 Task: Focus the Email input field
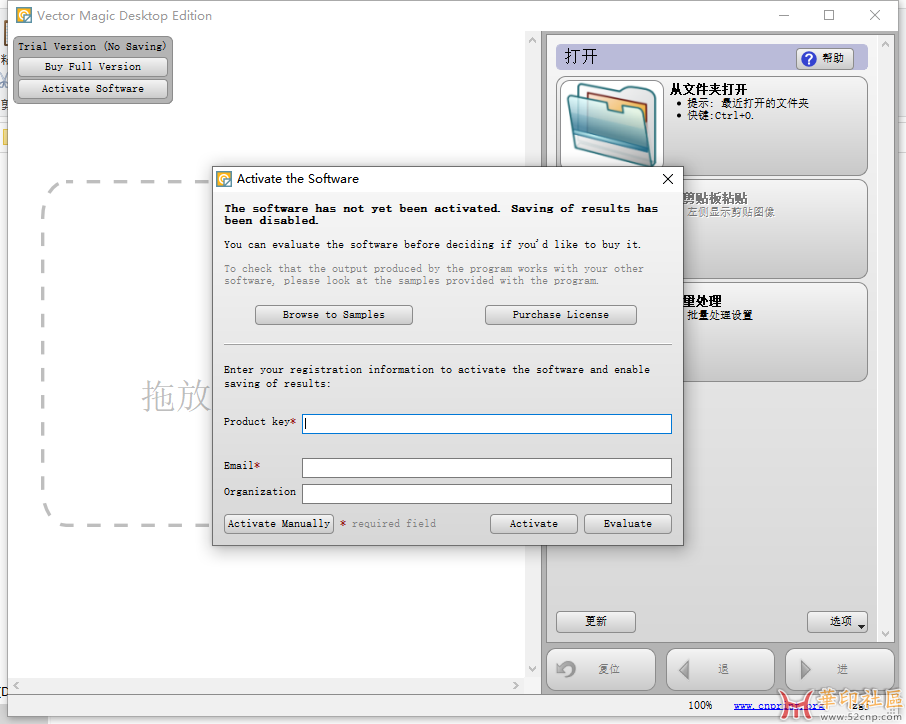487,468
